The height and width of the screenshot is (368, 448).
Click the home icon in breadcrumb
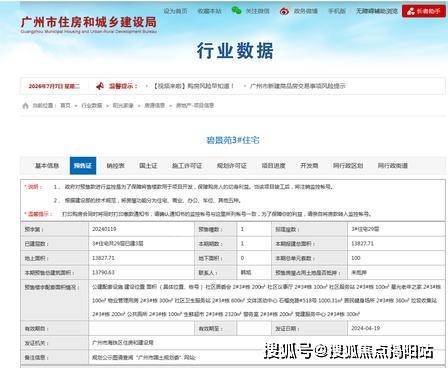[x=25, y=106]
